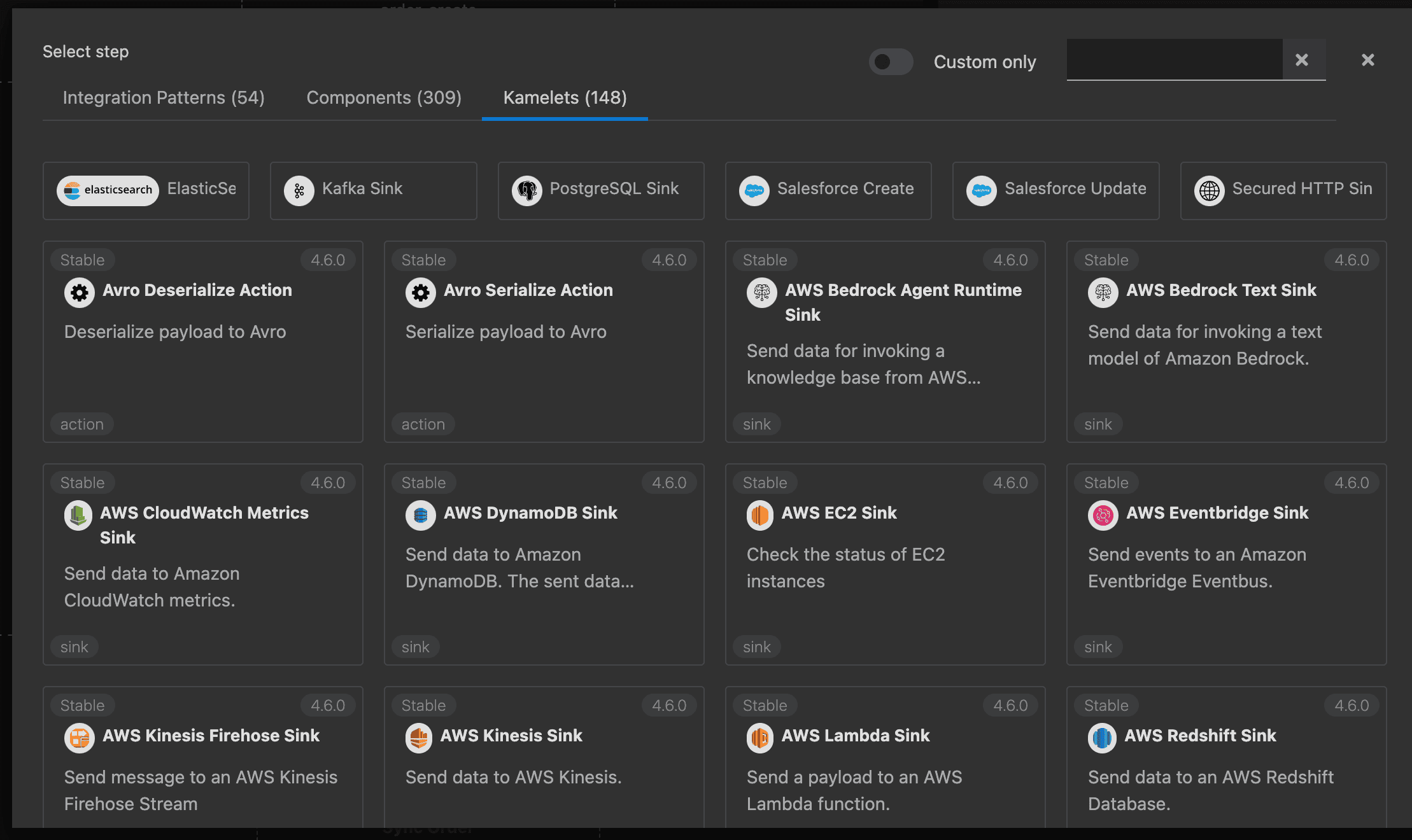Click the sink tag on AWS EC2 card
The width and height of the screenshot is (1412, 840).
click(757, 647)
